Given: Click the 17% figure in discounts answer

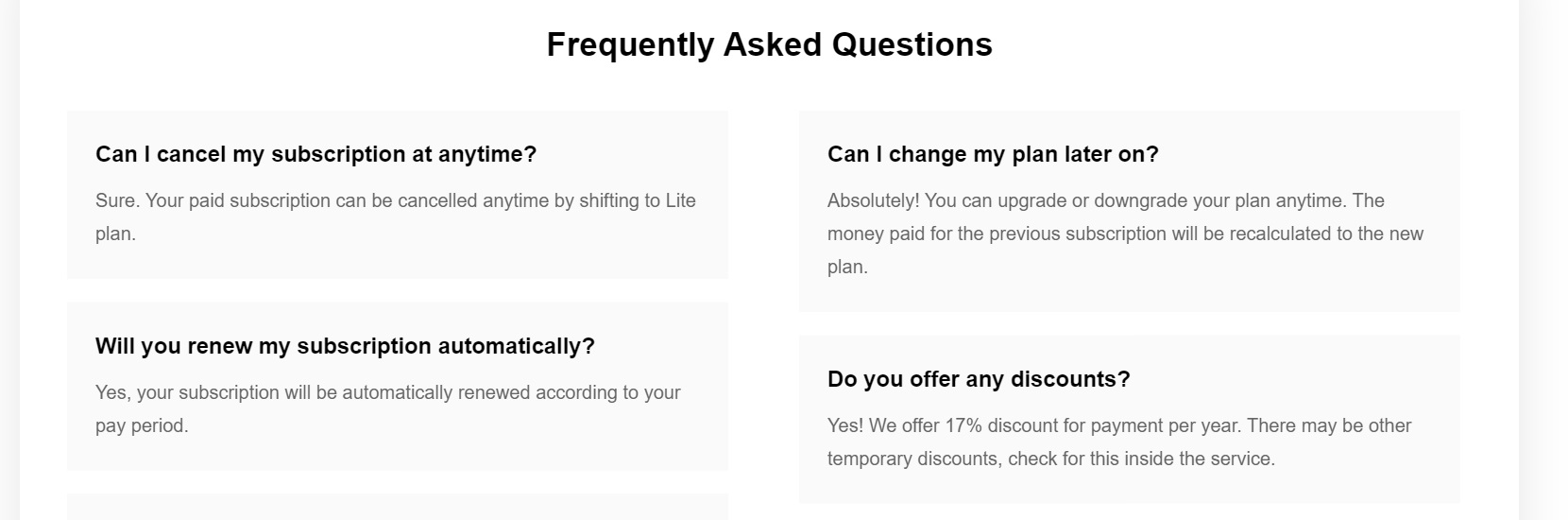Looking at the screenshot, I should pos(963,425).
